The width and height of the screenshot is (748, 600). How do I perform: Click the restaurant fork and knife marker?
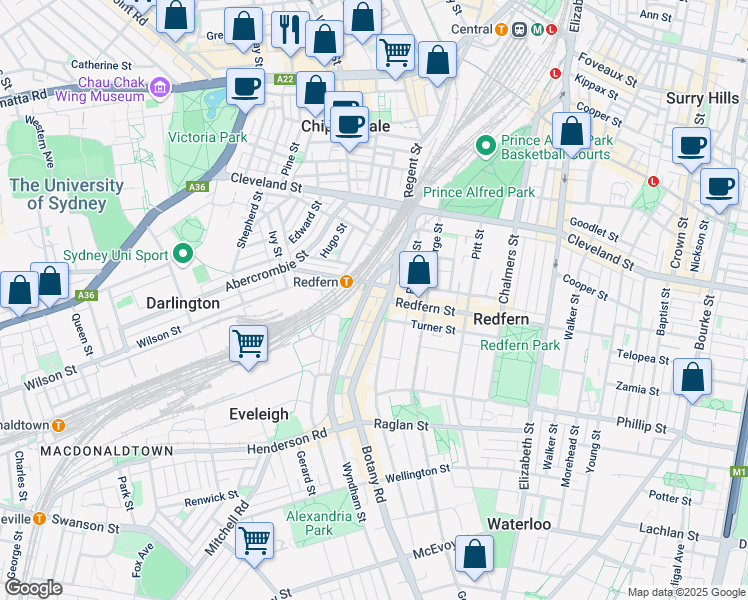coord(290,32)
